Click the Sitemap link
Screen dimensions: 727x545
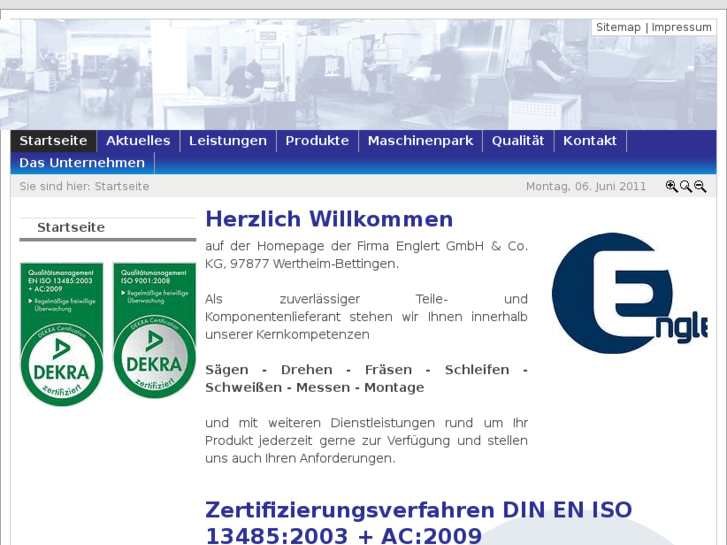[x=618, y=27]
